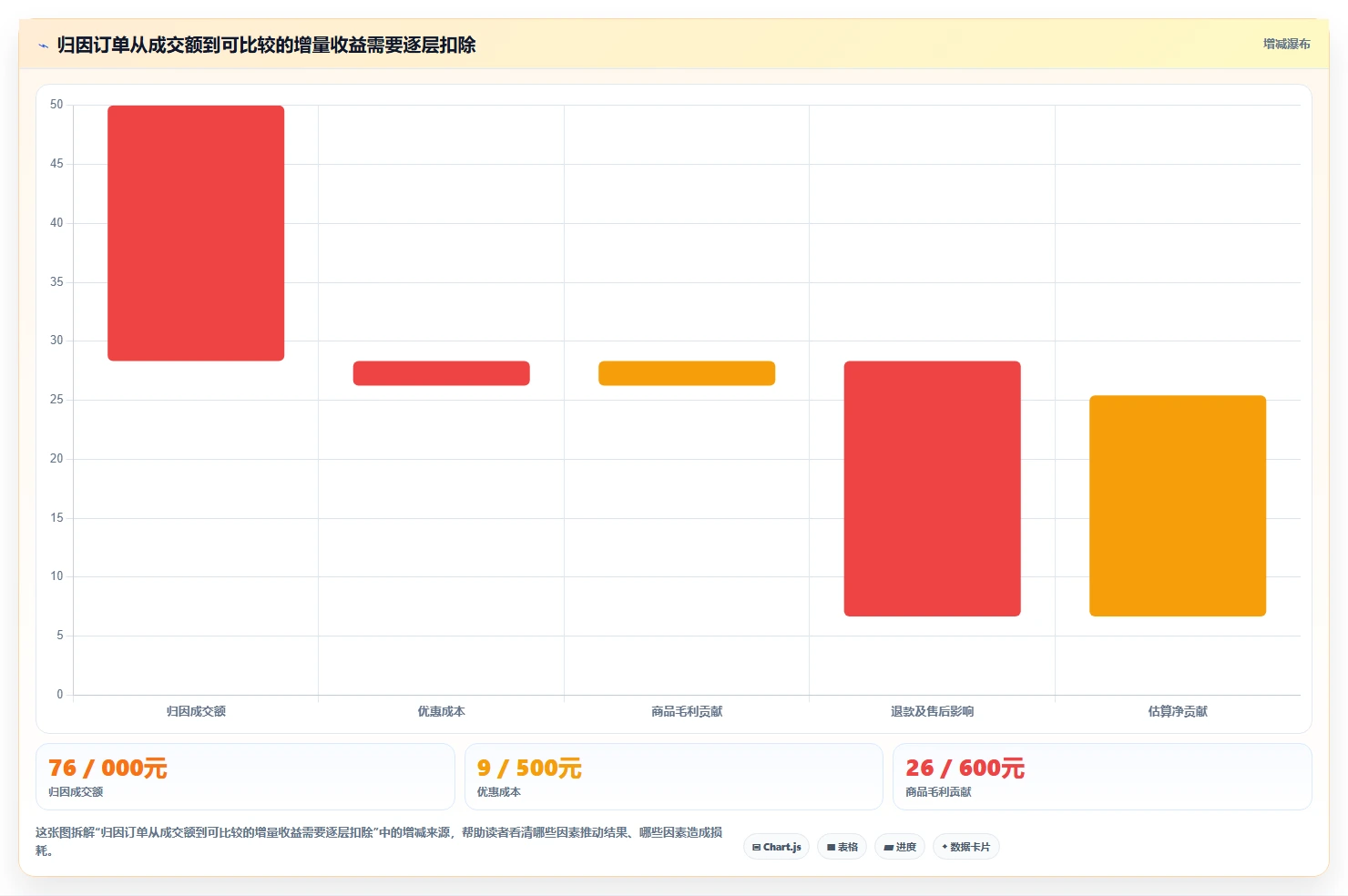Click the orange 商品毛利贡献 bar
The height and width of the screenshot is (896, 1348).
(687, 373)
